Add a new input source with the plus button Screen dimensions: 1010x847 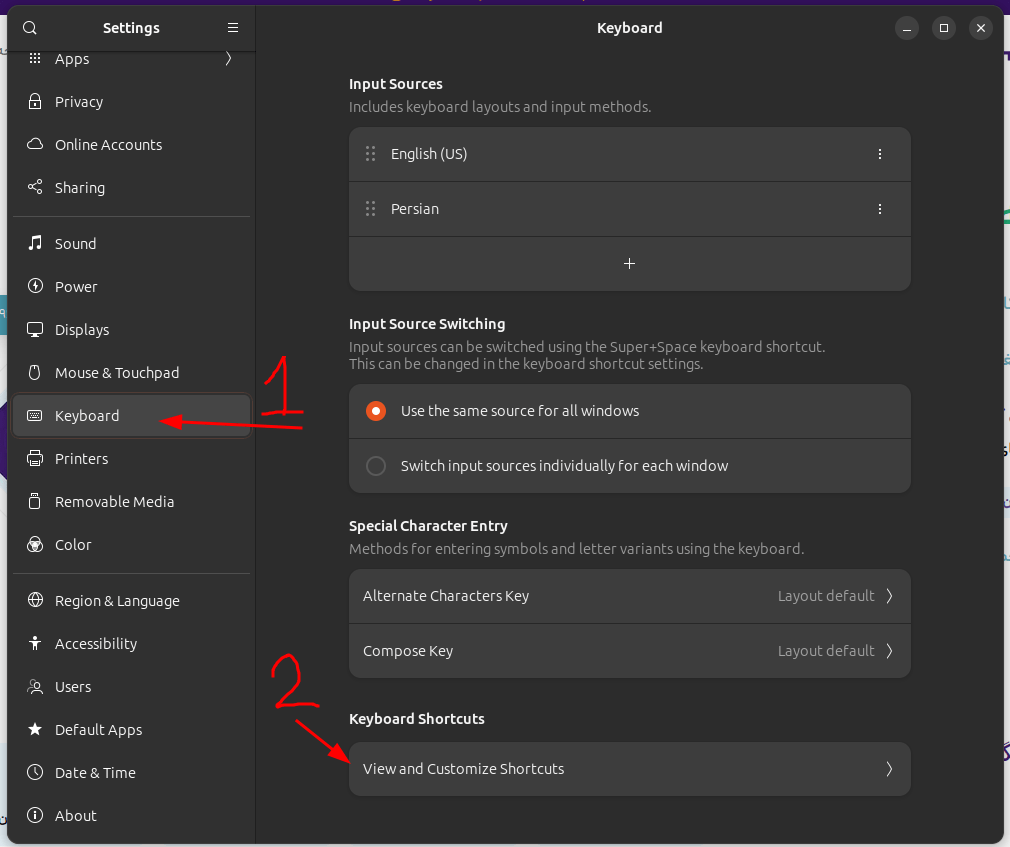coord(629,263)
